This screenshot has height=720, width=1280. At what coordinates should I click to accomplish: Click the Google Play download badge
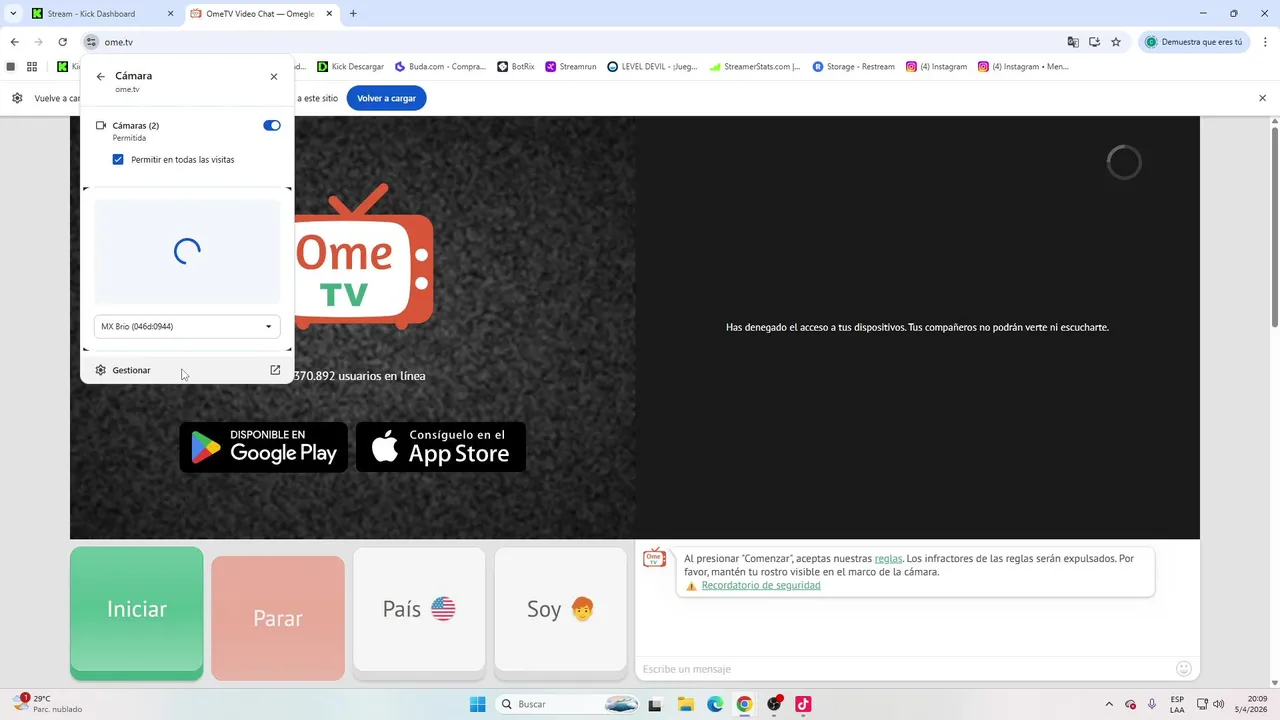pos(264,447)
